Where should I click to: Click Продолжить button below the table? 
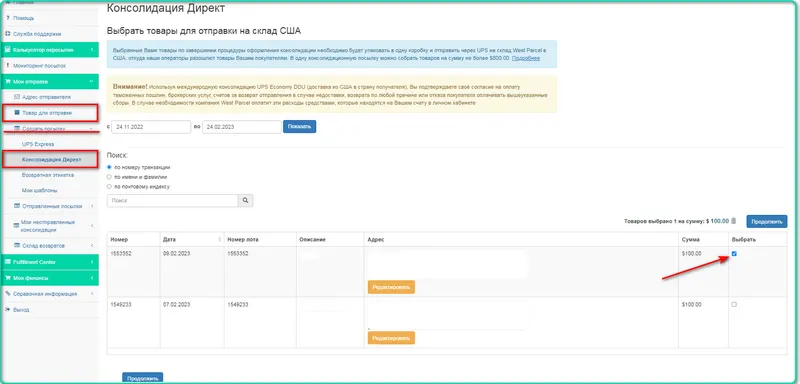[x=142, y=378]
